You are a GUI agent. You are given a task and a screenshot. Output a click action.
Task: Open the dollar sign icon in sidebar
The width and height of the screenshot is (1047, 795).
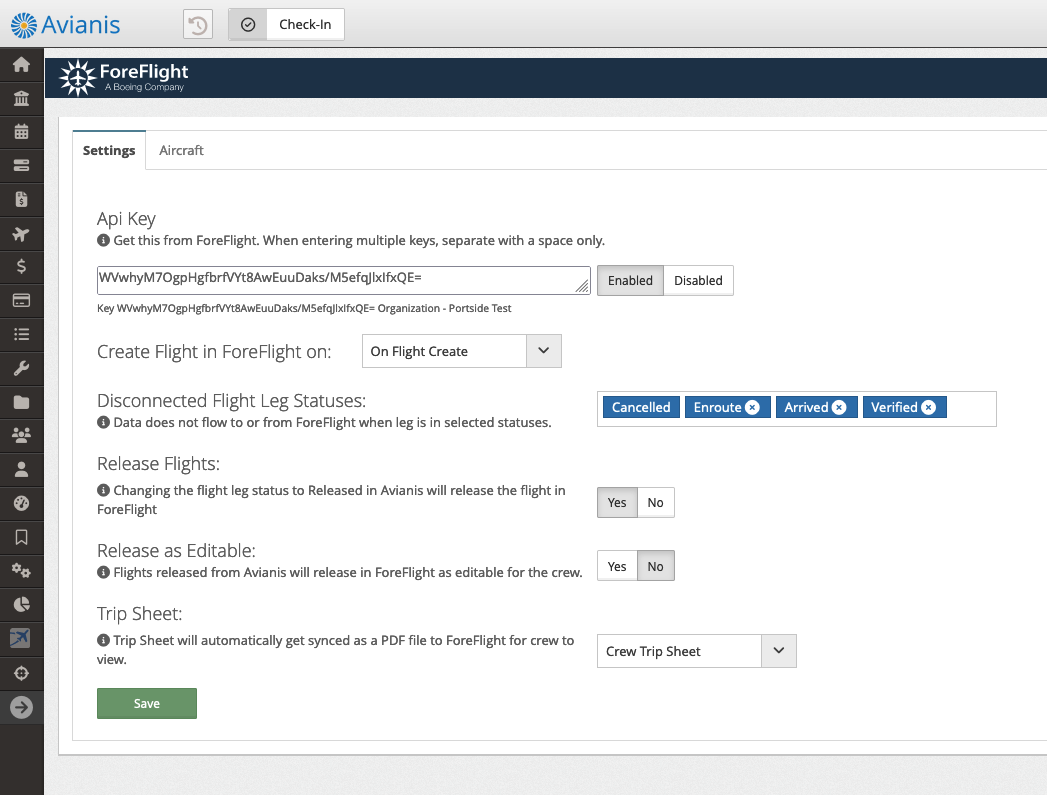(21, 267)
